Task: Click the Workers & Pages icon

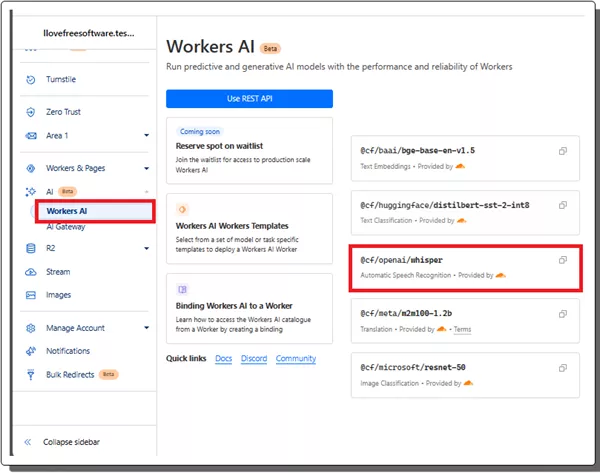Action: pos(31,168)
